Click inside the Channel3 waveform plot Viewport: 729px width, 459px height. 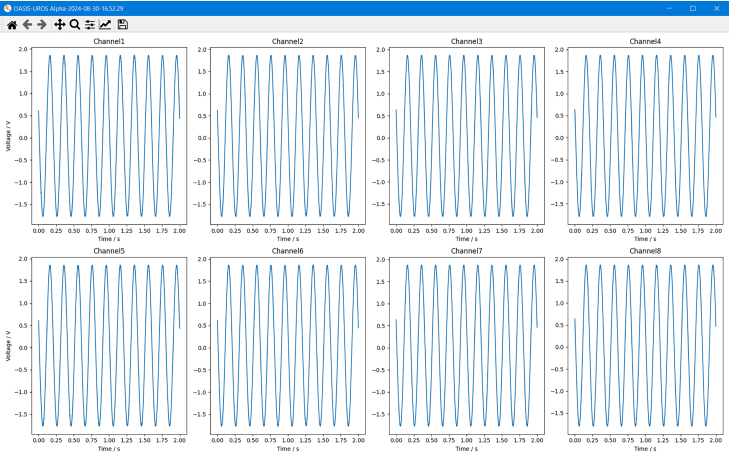coord(467,136)
